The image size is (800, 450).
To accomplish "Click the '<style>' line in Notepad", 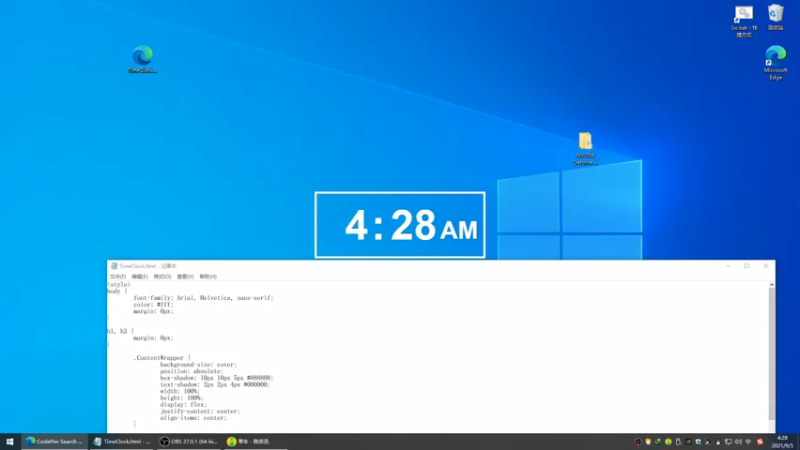I will [119, 285].
